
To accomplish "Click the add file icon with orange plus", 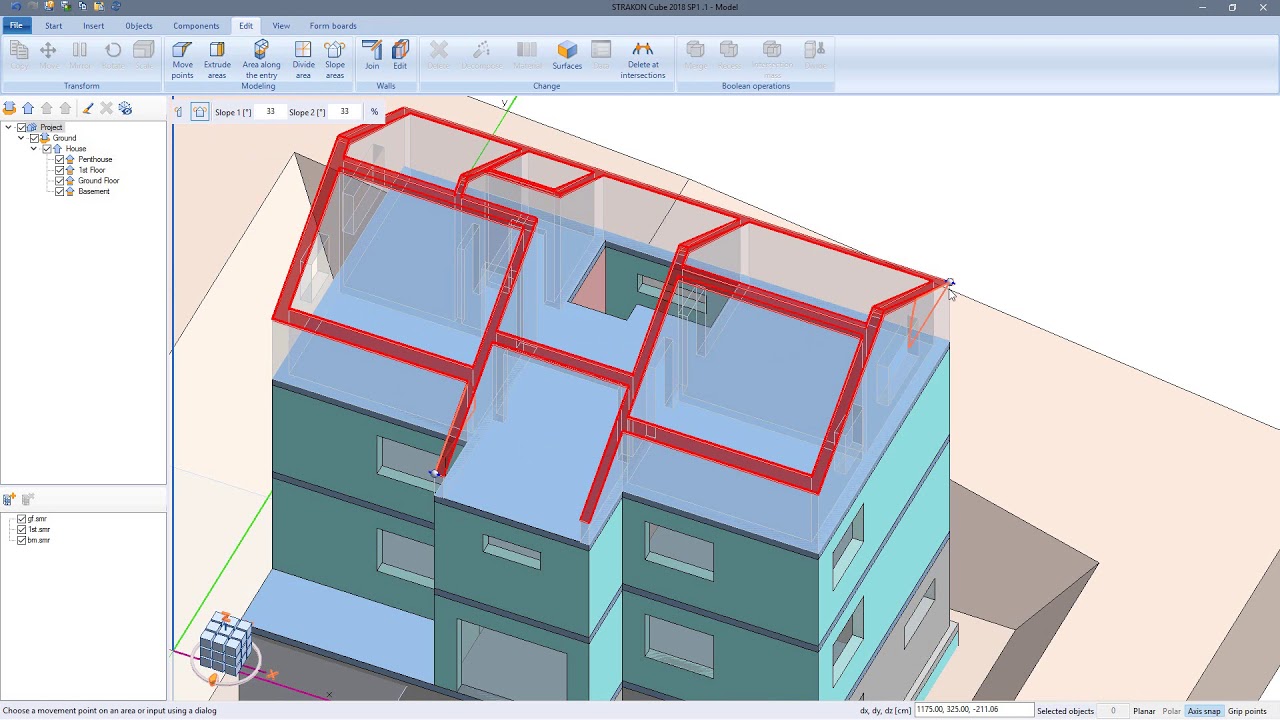I will pyautogui.click(x=9, y=498).
